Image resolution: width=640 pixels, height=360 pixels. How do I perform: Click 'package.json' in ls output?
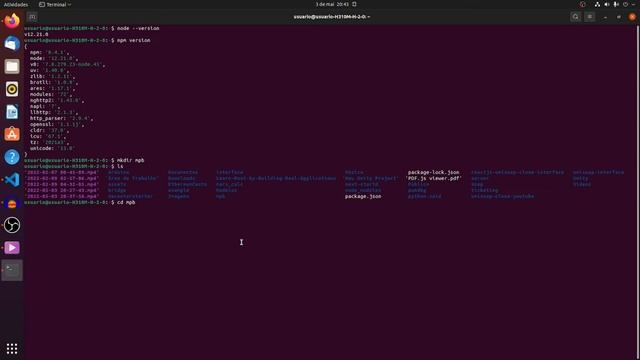click(x=363, y=196)
